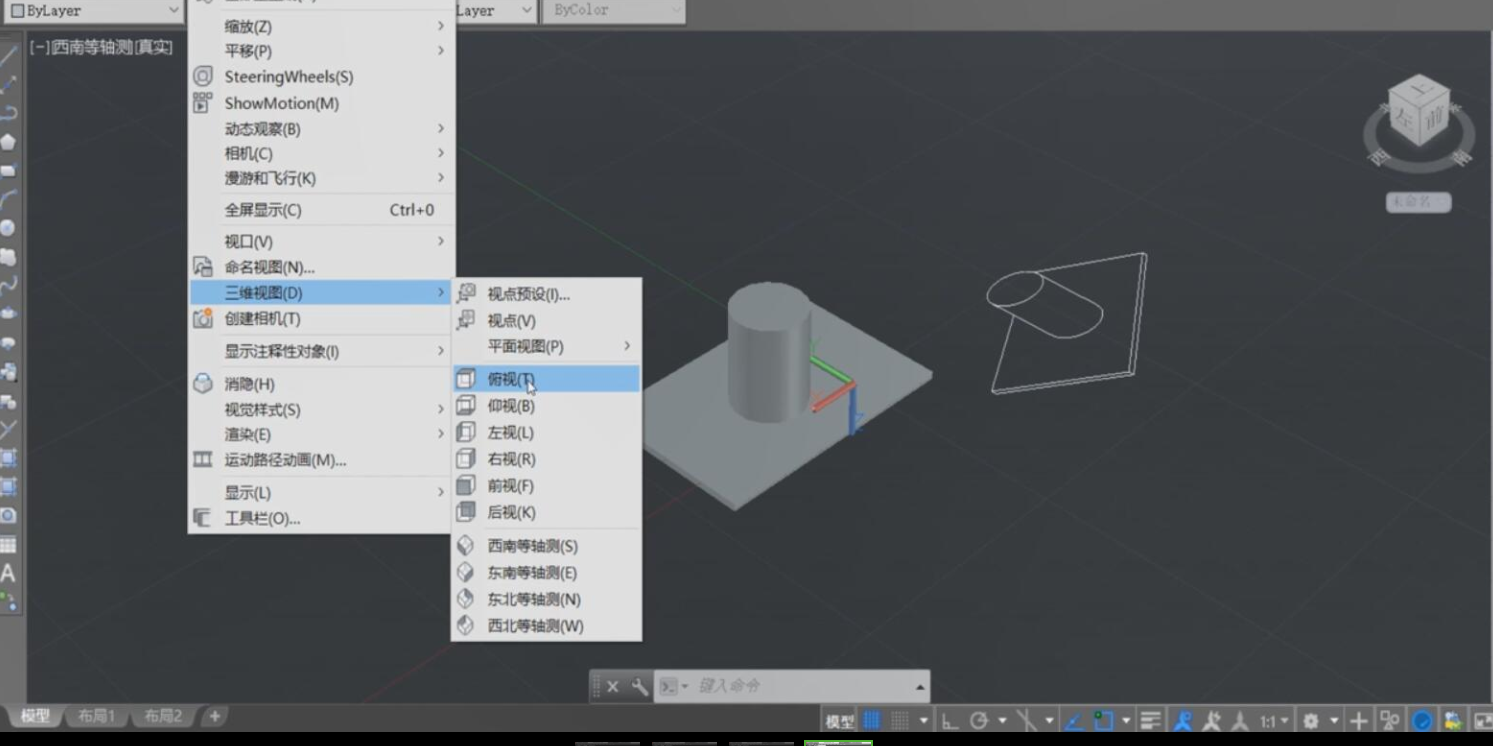
Task: Toggle object snap tracking in status bar
Action: click(1075, 720)
